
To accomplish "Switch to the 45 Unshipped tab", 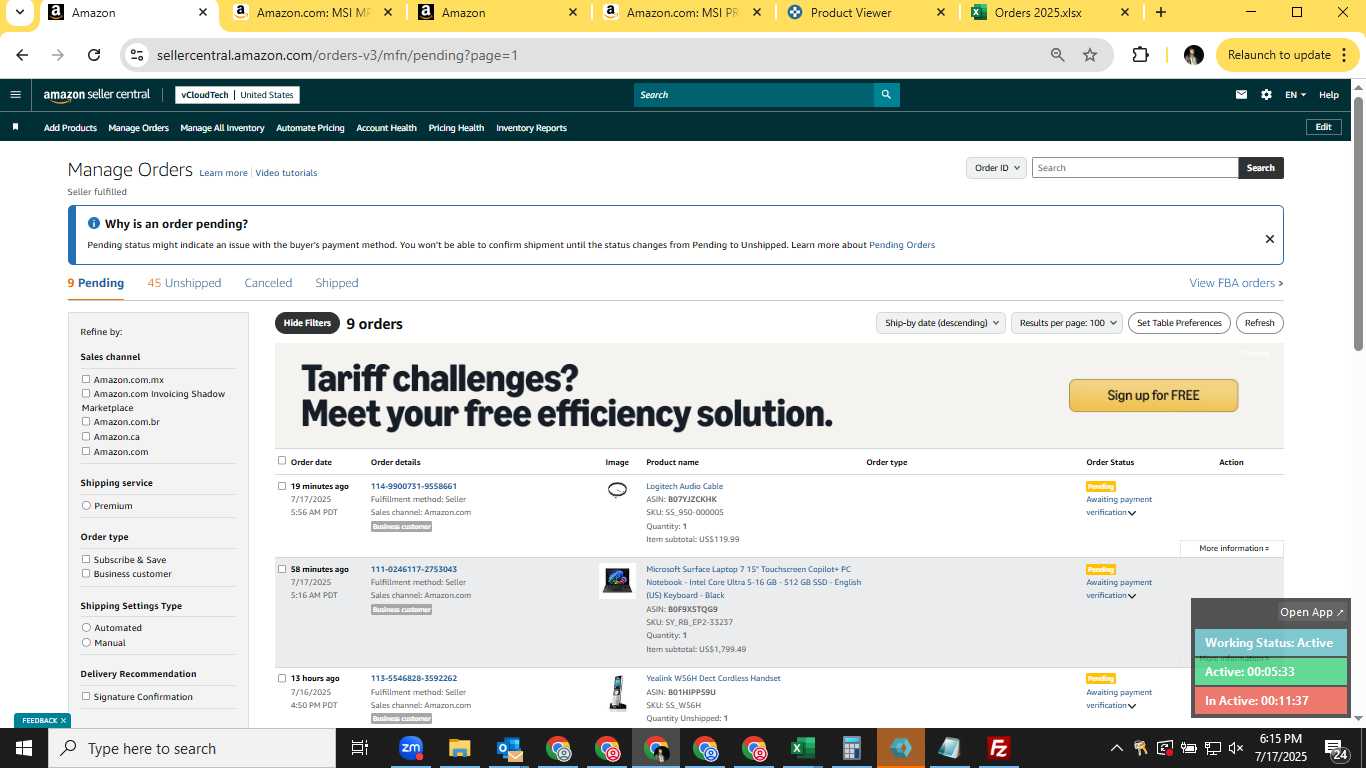I will pos(184,283).
